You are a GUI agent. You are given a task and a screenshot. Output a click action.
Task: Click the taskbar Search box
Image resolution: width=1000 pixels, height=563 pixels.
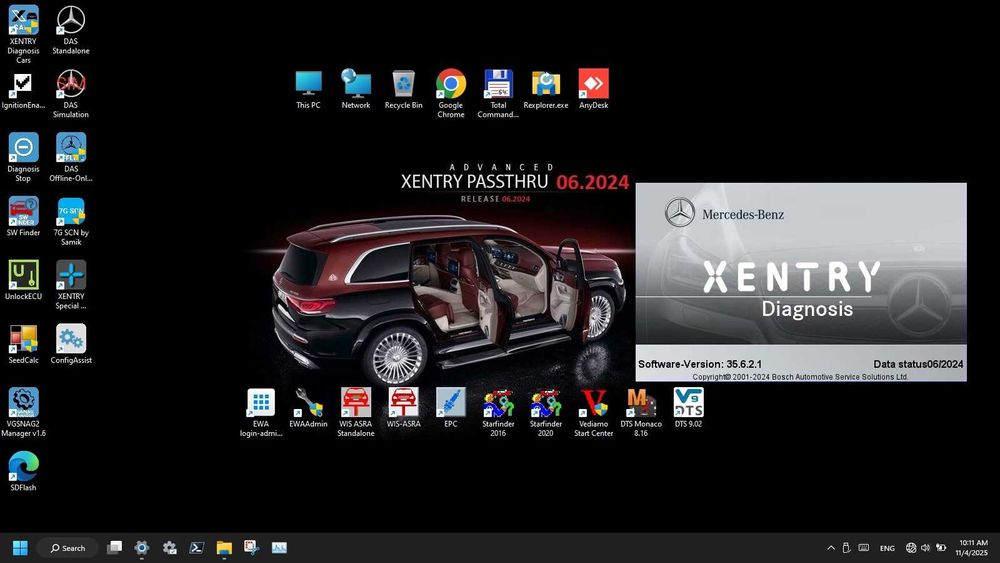point(68,548)
